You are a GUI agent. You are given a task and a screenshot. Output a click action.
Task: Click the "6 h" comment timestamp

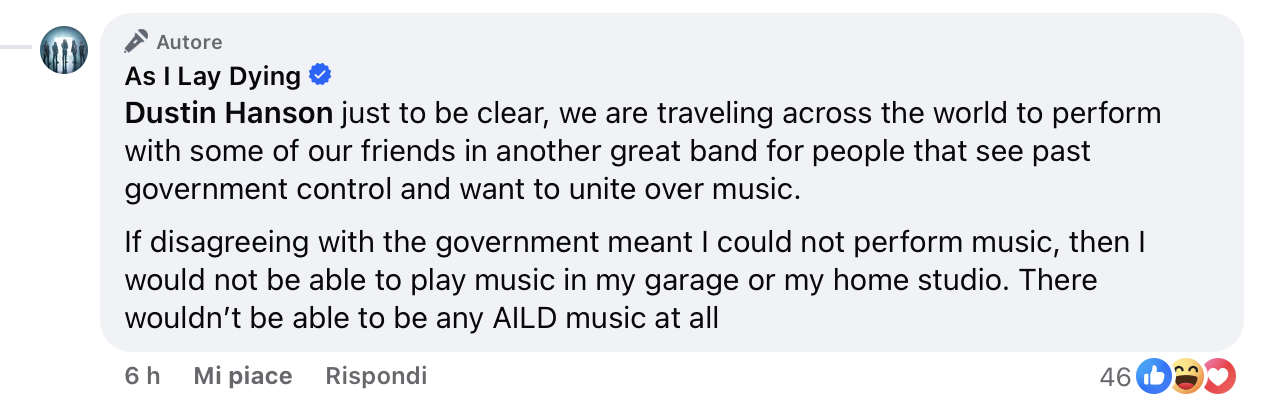click(x=142, y=376)
